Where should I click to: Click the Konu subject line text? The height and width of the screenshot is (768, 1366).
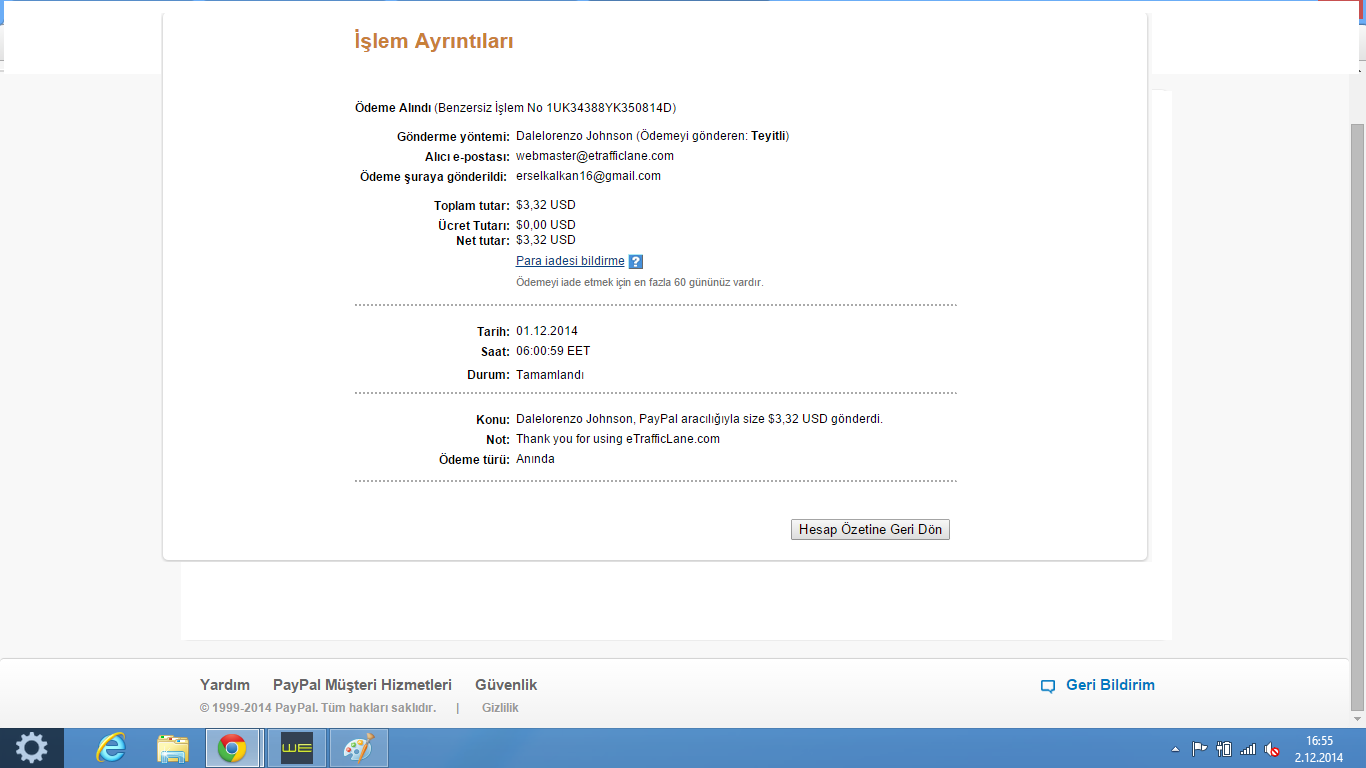[699, 419]
